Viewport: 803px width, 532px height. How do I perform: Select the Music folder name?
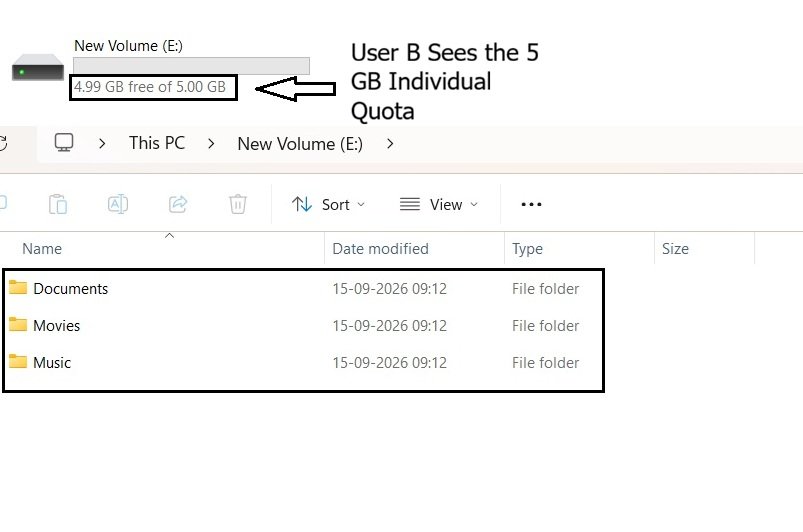click(x=52, y=363)
